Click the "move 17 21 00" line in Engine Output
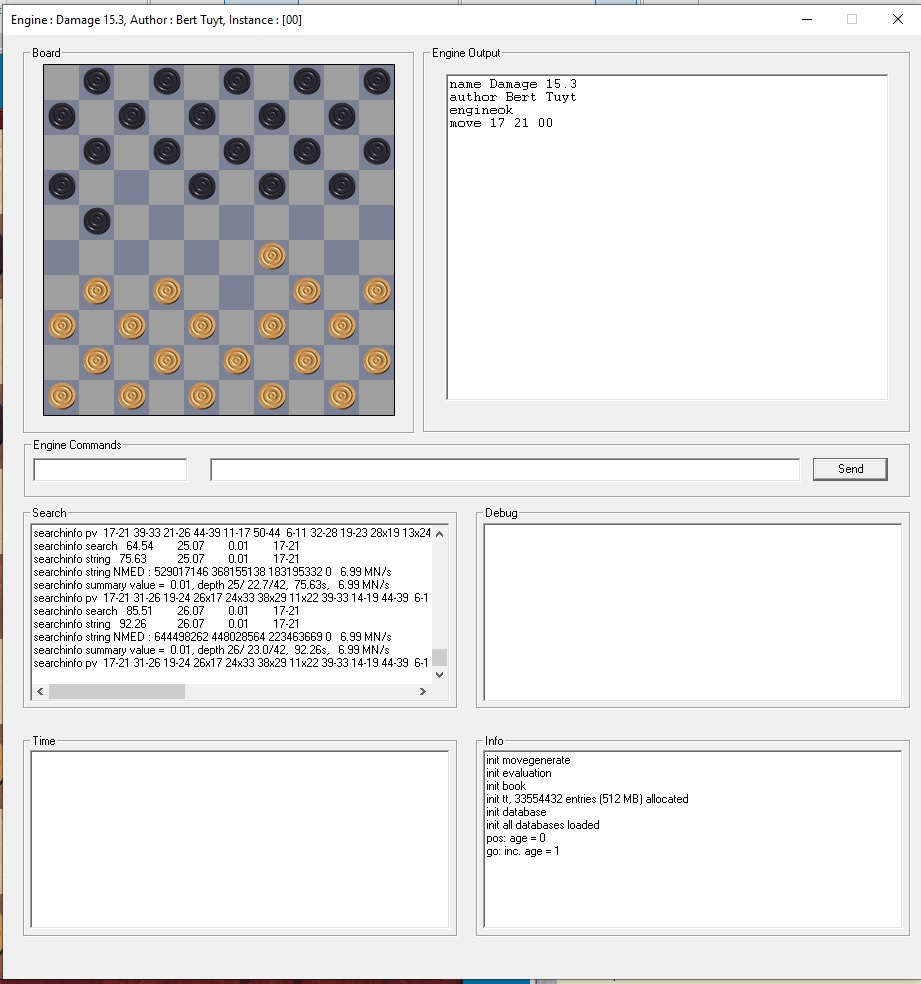Image resolution: width=921 pixels, height=984 pixels. [x=501, y=123]
